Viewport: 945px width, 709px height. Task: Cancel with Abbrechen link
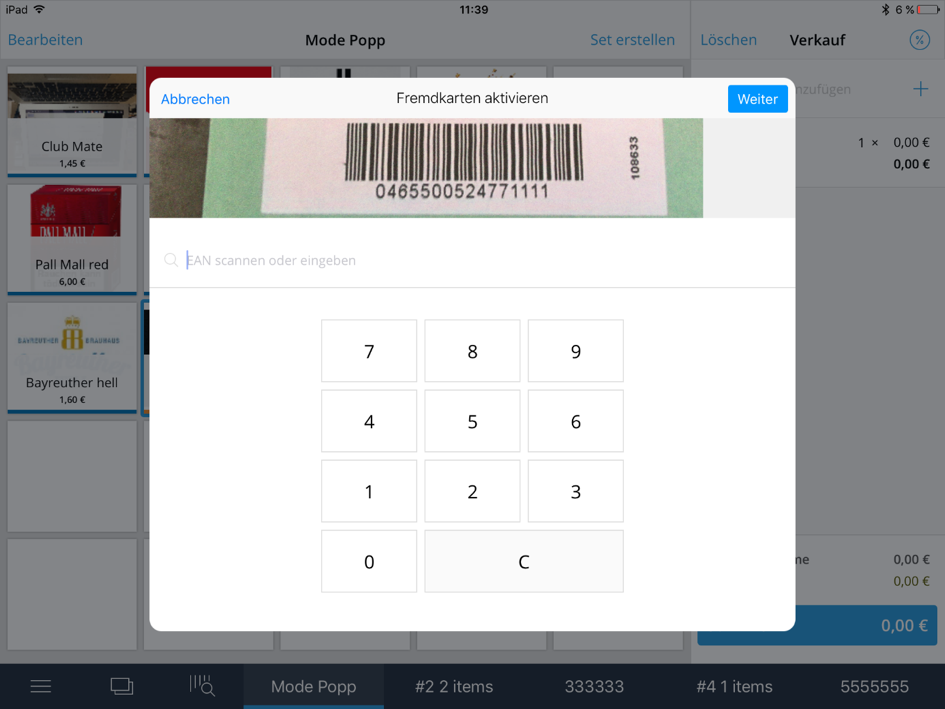tap(195, 99)
